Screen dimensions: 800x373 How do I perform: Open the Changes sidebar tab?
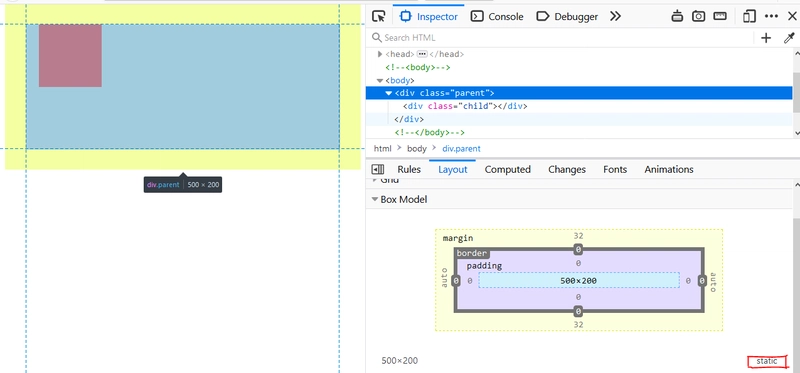point(567,169)
